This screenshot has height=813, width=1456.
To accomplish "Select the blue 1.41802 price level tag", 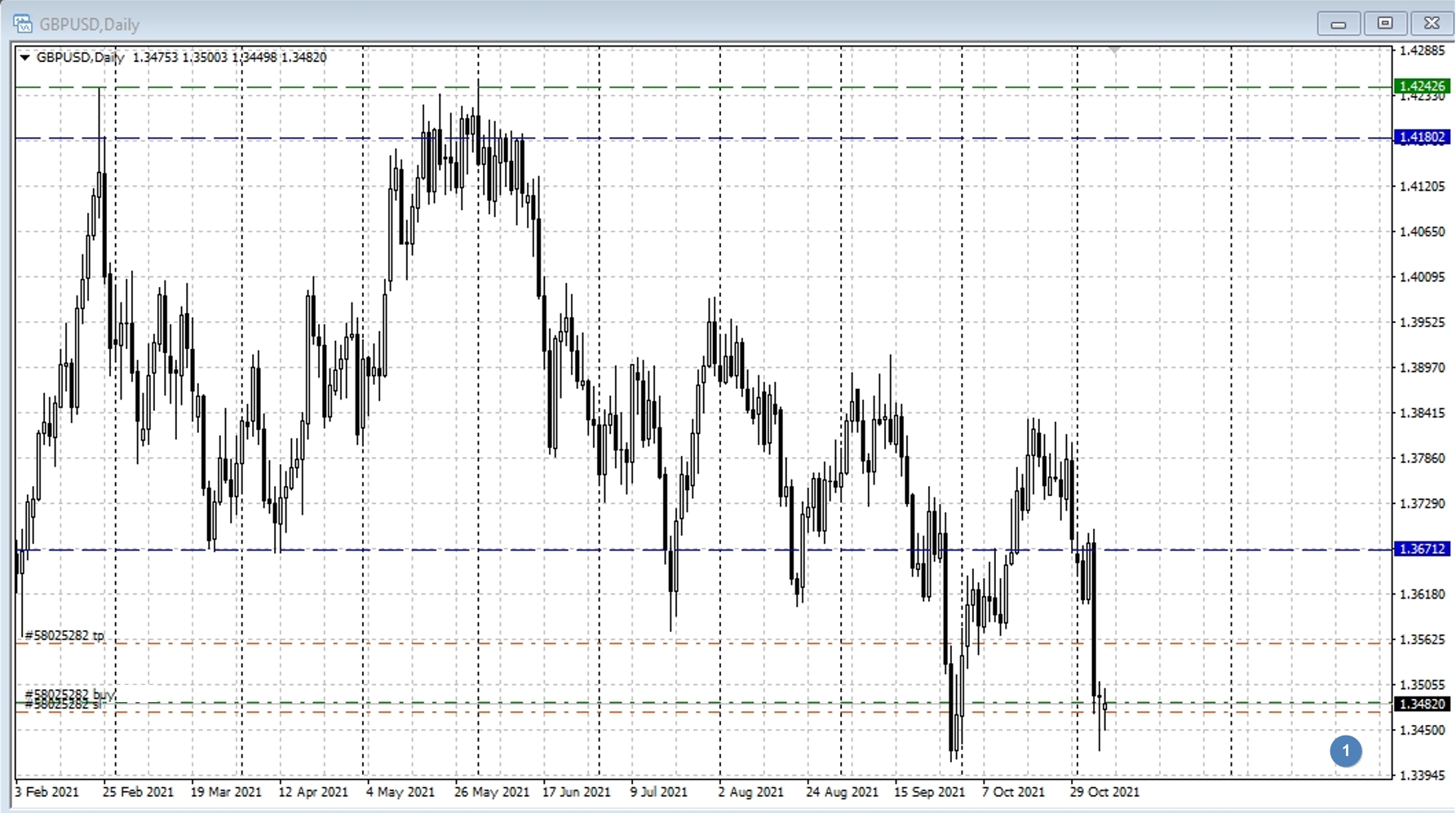I will tap(1422, 137).
